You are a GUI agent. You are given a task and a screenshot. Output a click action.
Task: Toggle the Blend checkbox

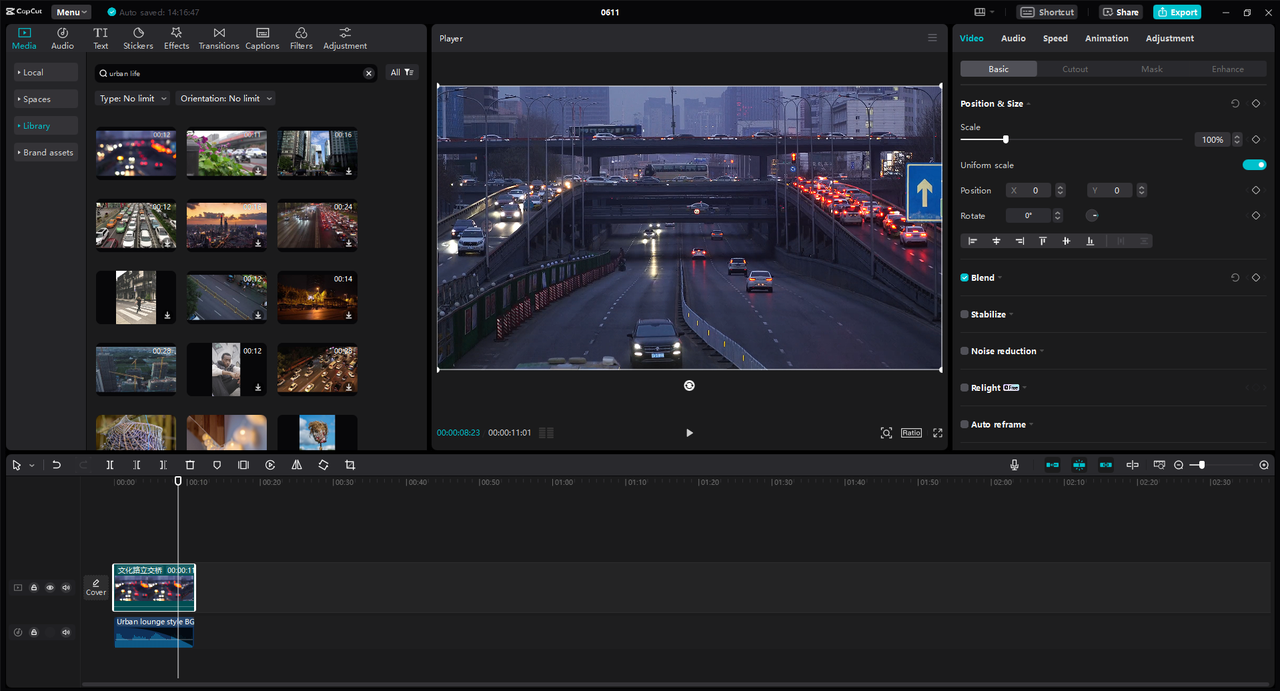coord(964,278)
